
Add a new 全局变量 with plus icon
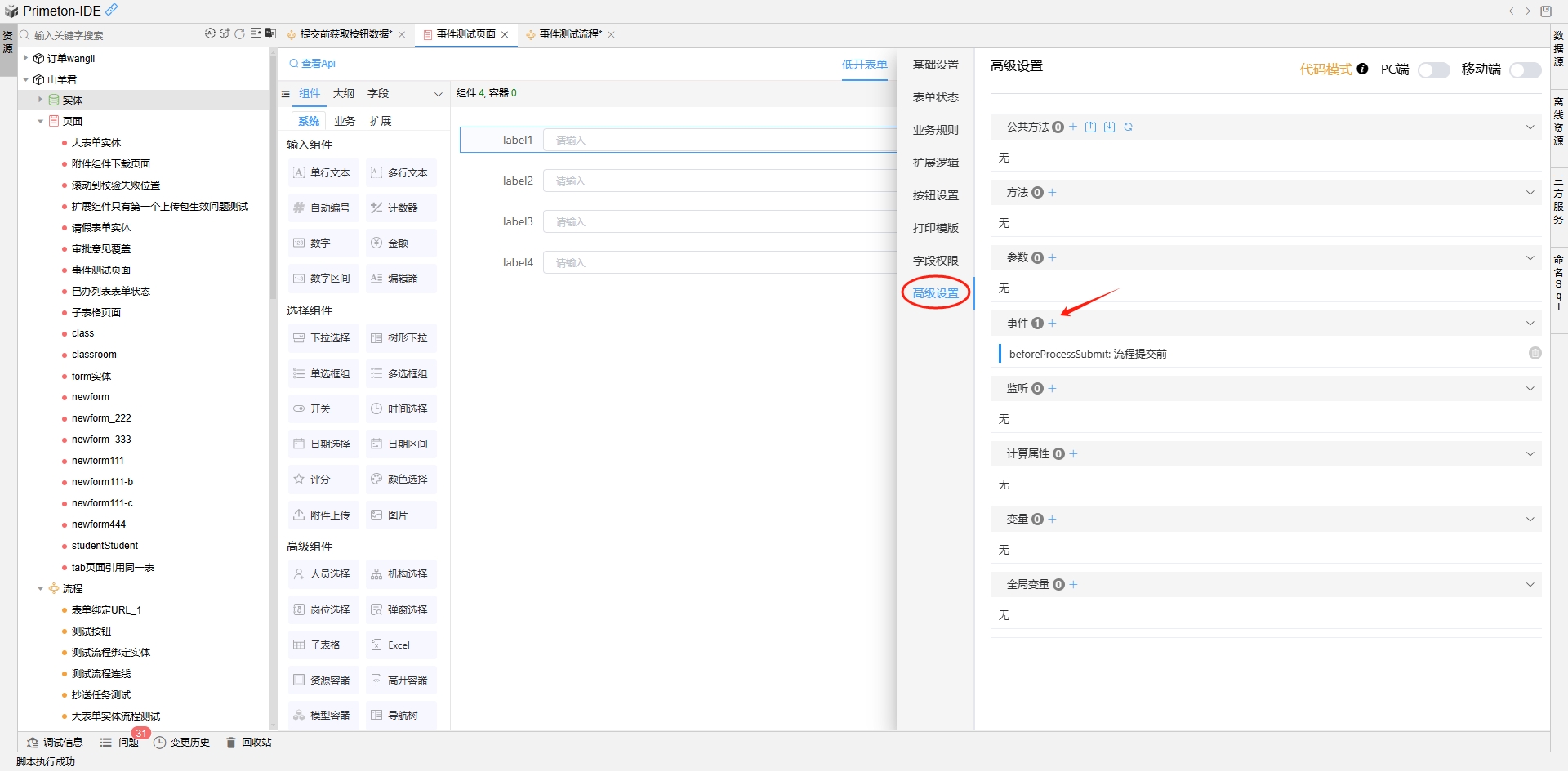1074,585
